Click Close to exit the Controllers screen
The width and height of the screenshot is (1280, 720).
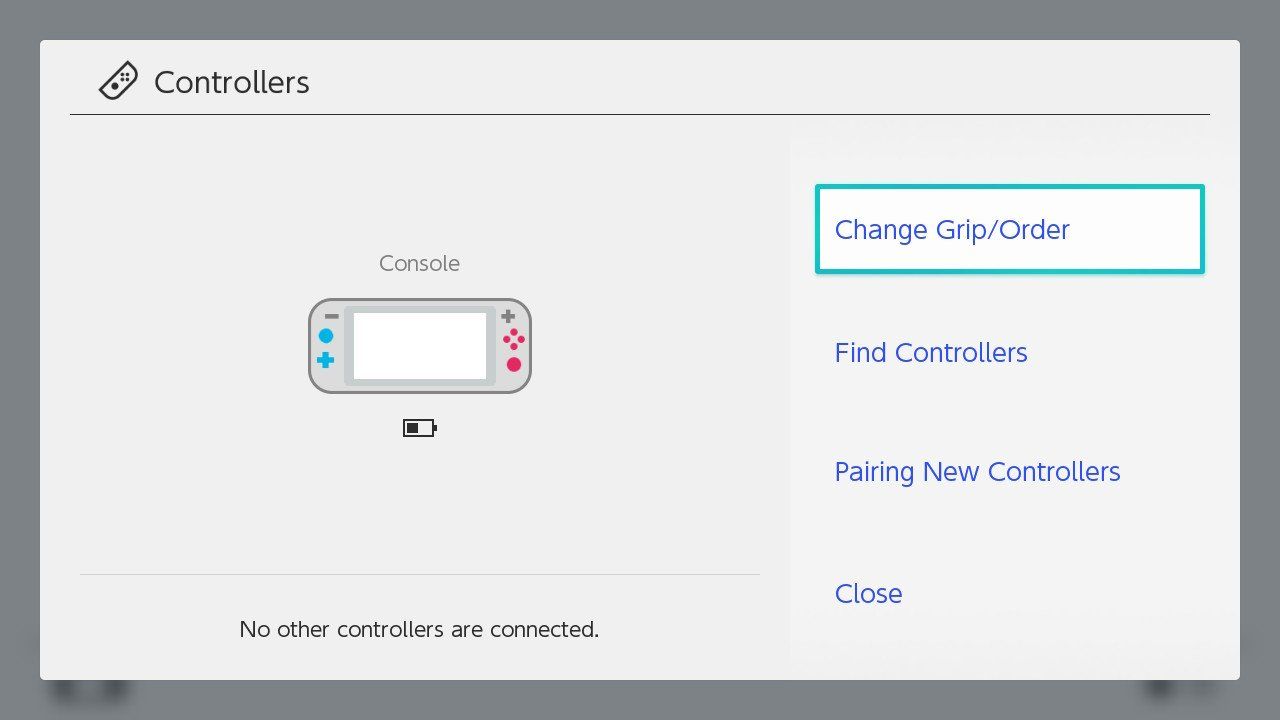click(868, 593)
